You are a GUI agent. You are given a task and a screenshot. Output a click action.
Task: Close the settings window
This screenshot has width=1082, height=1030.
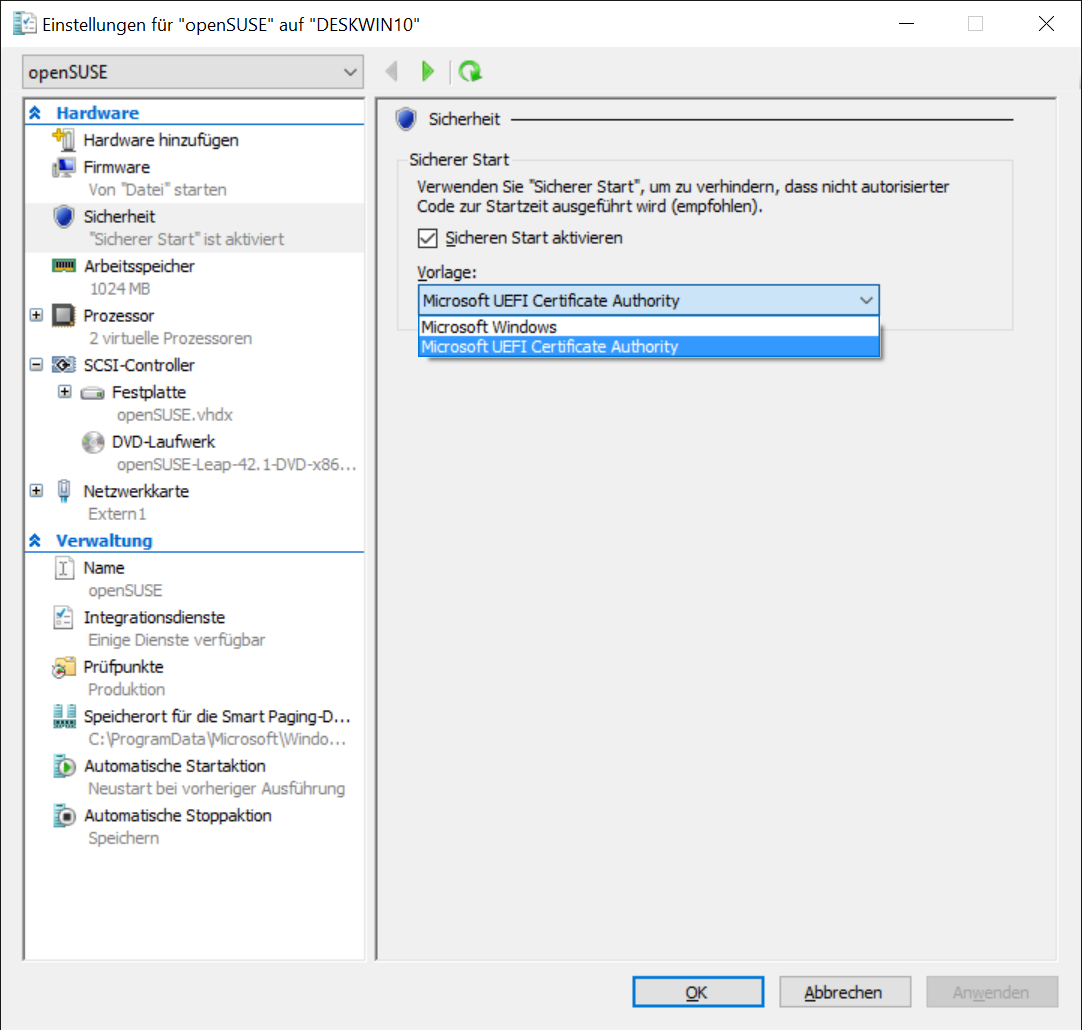point(1046,23)
